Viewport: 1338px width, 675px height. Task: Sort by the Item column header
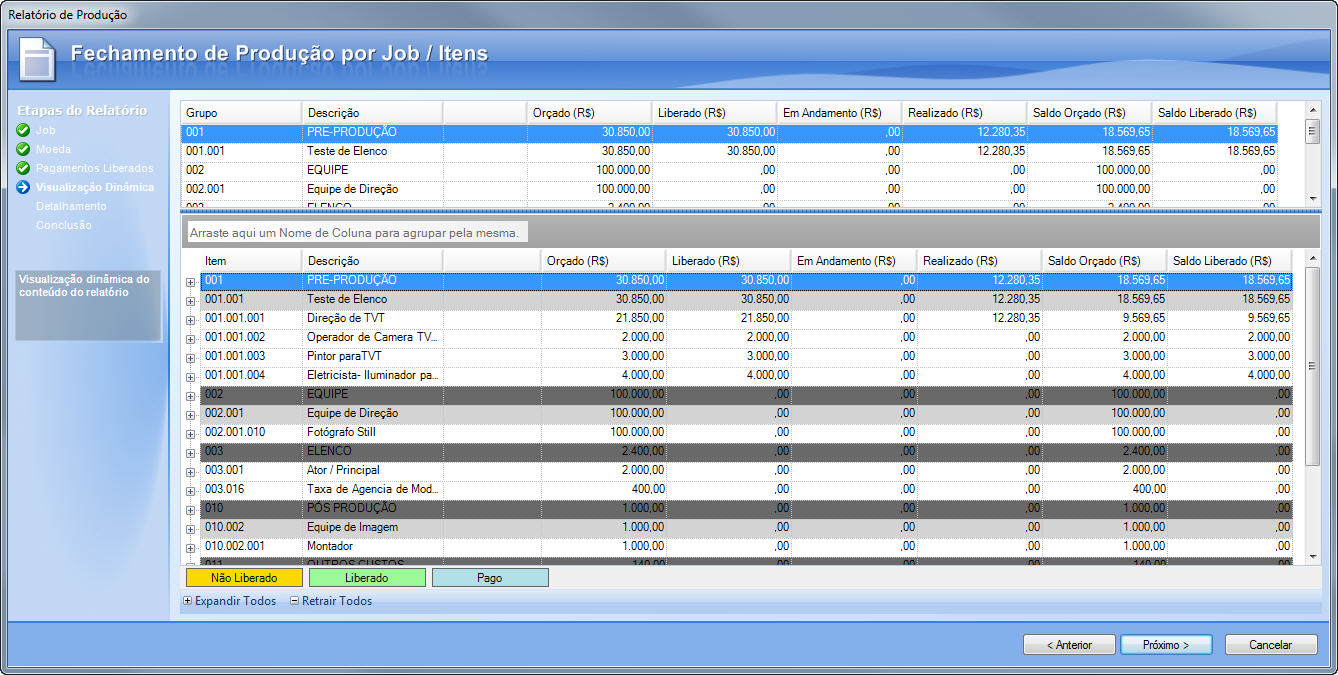250,261
